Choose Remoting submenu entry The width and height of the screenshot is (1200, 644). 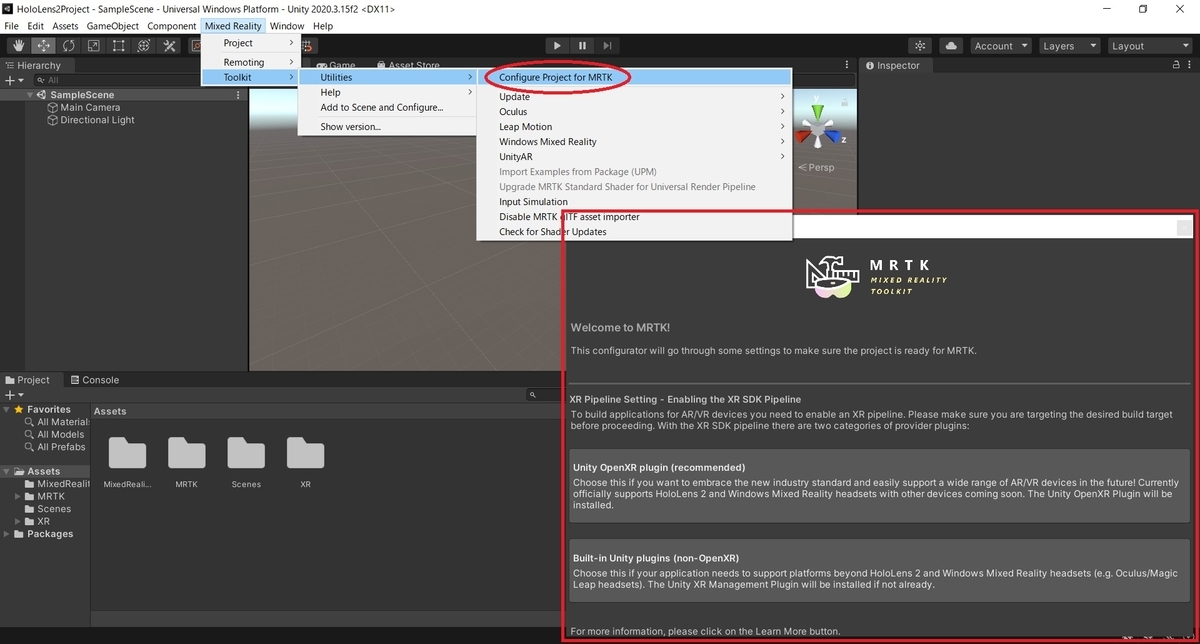[250, 62]
